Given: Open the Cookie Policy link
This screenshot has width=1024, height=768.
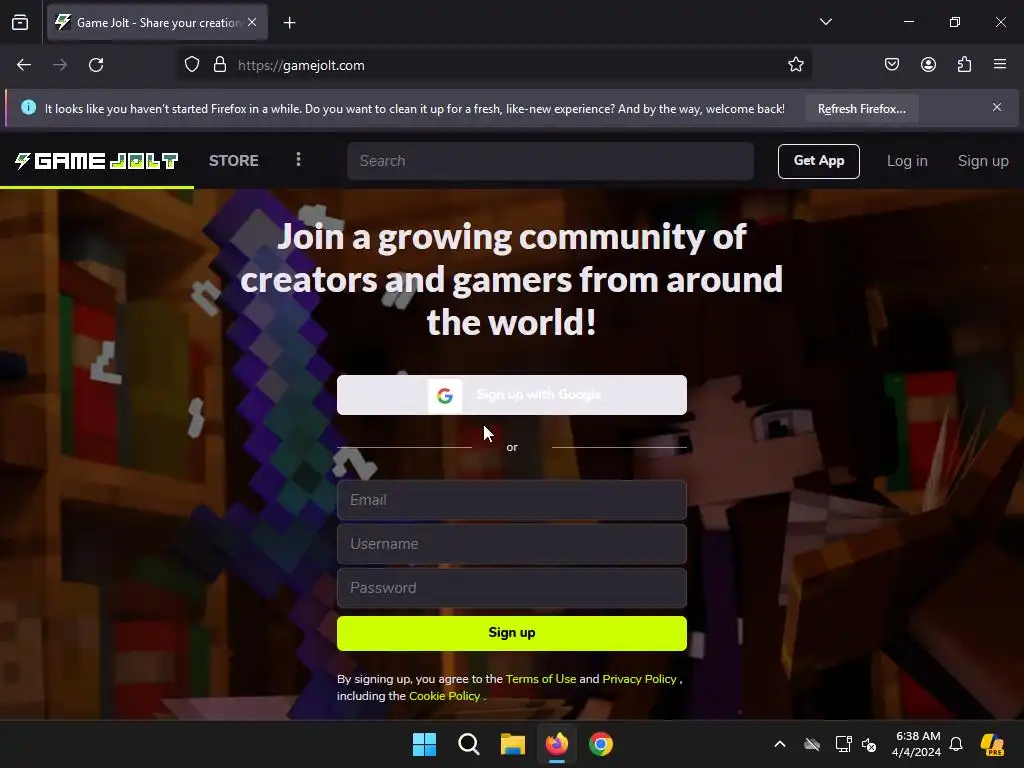Looking at the screenshot, I should pyautogui.click(x=445, y=696).
